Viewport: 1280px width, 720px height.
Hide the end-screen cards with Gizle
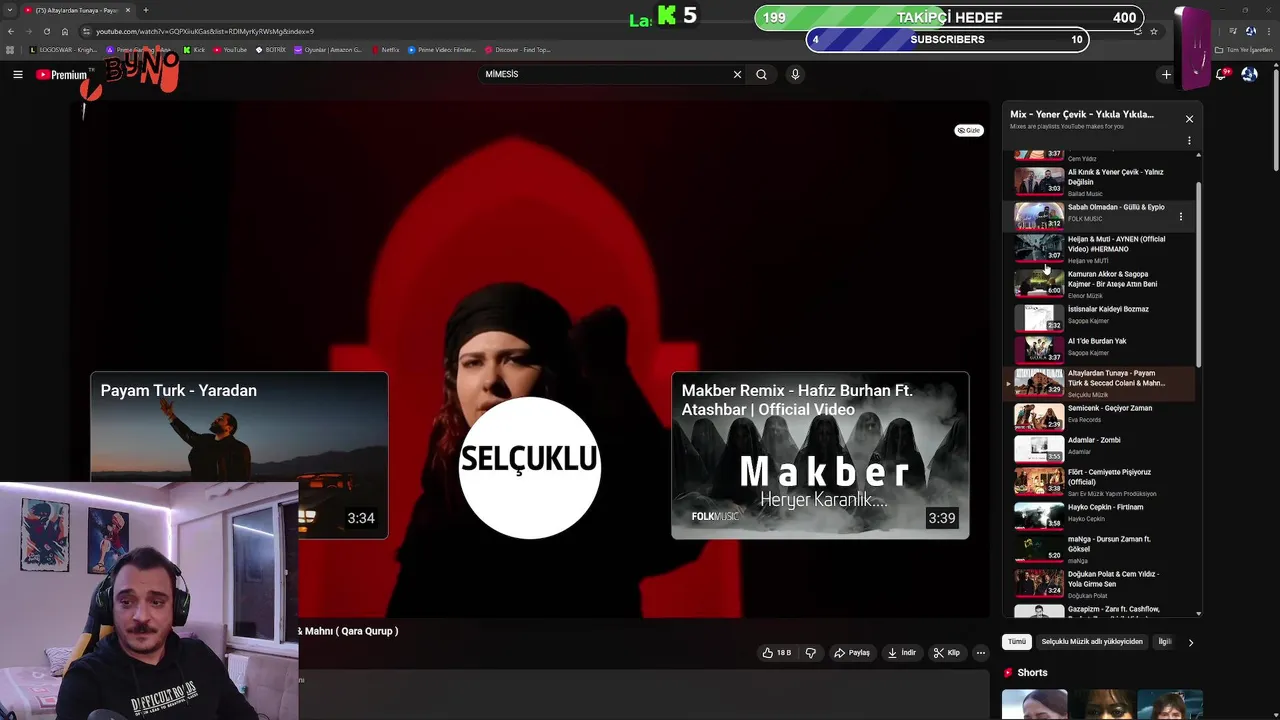point(969,130)
